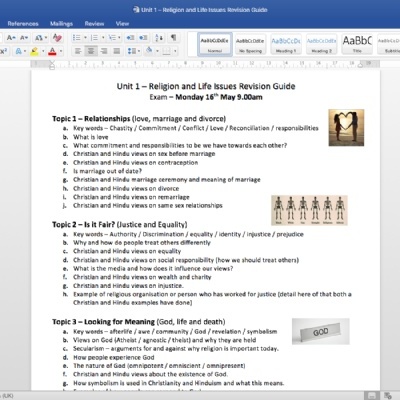Viewport: 400px width, 400px height.
Task: Click the Borders icon
Action: click(166, 51)
